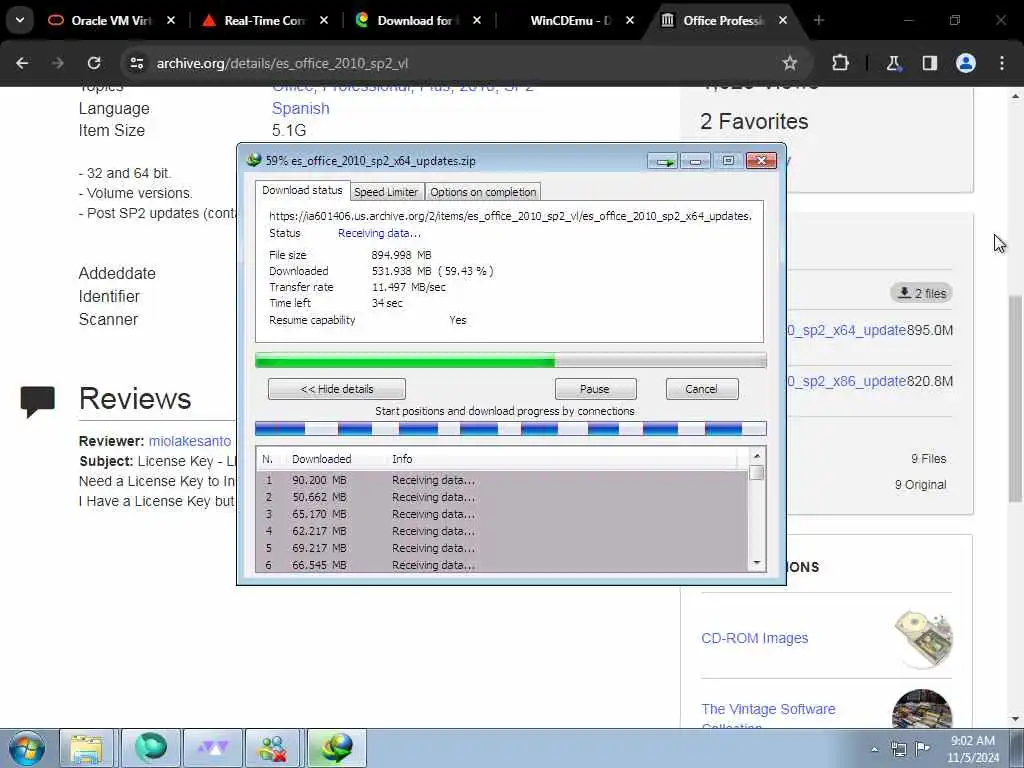The height and width of the screenshot is (768, 1024).
Task: Click the CD-ROM Images thumbnail
Action: [923, 639]
